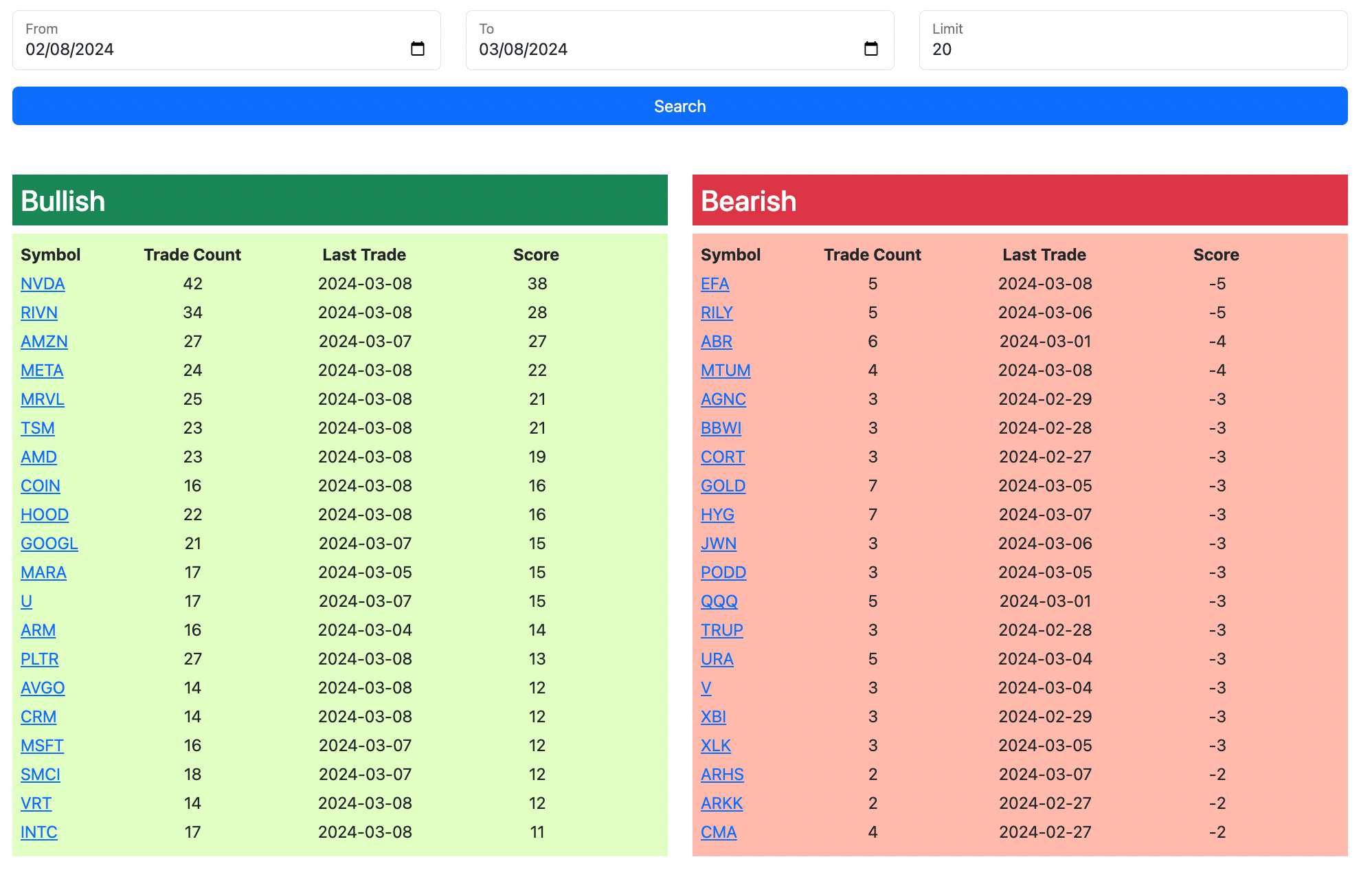Open the U symbol link

point(26,601)
